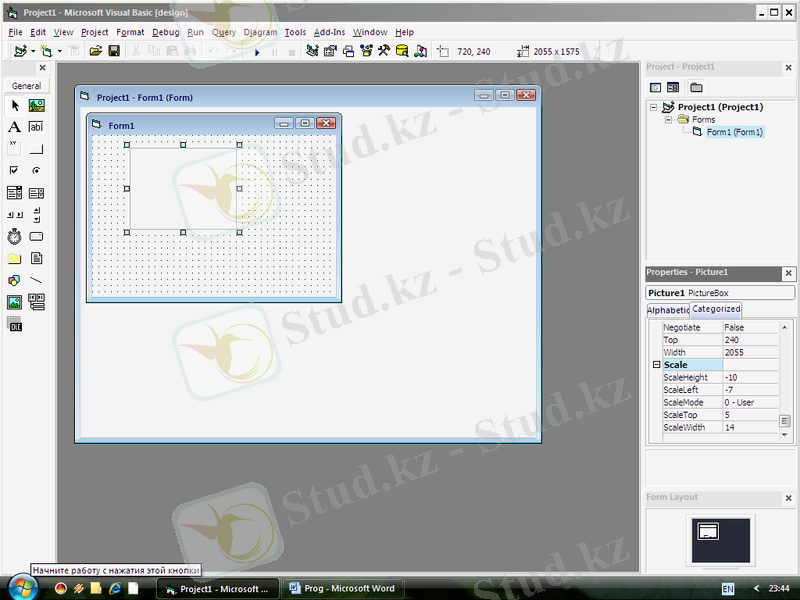Click Toggle Folders icon in Project panel
Image resolution: width=800 pixels, height=600 pixels.
pyautogui.click(x=696, y=88)
